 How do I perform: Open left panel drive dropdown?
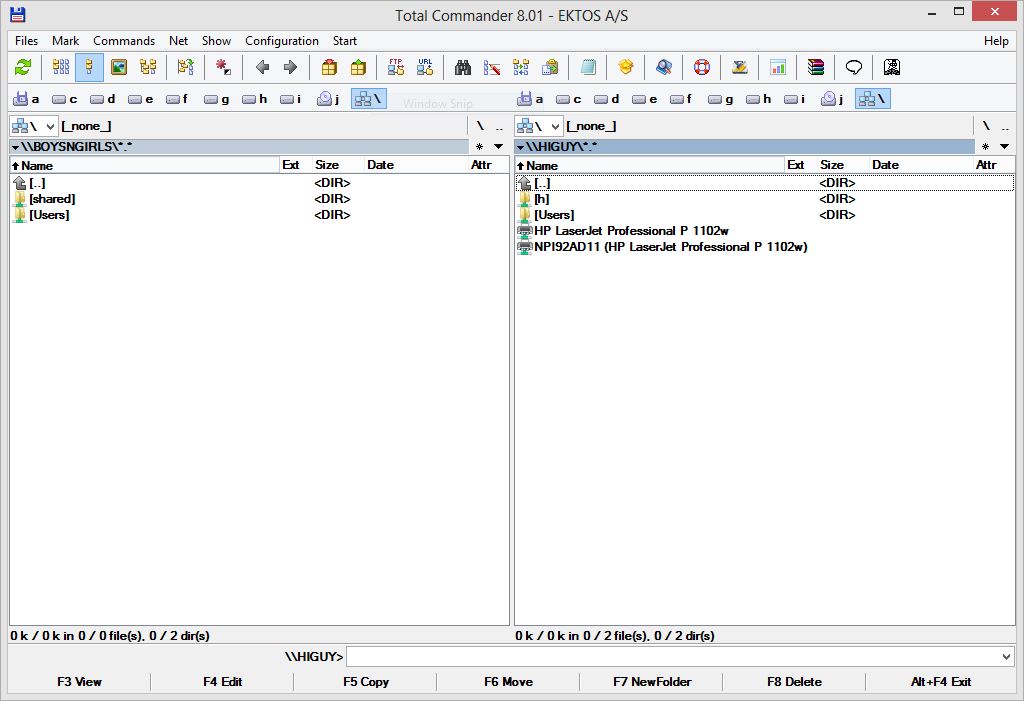click(x=33, y=126)
